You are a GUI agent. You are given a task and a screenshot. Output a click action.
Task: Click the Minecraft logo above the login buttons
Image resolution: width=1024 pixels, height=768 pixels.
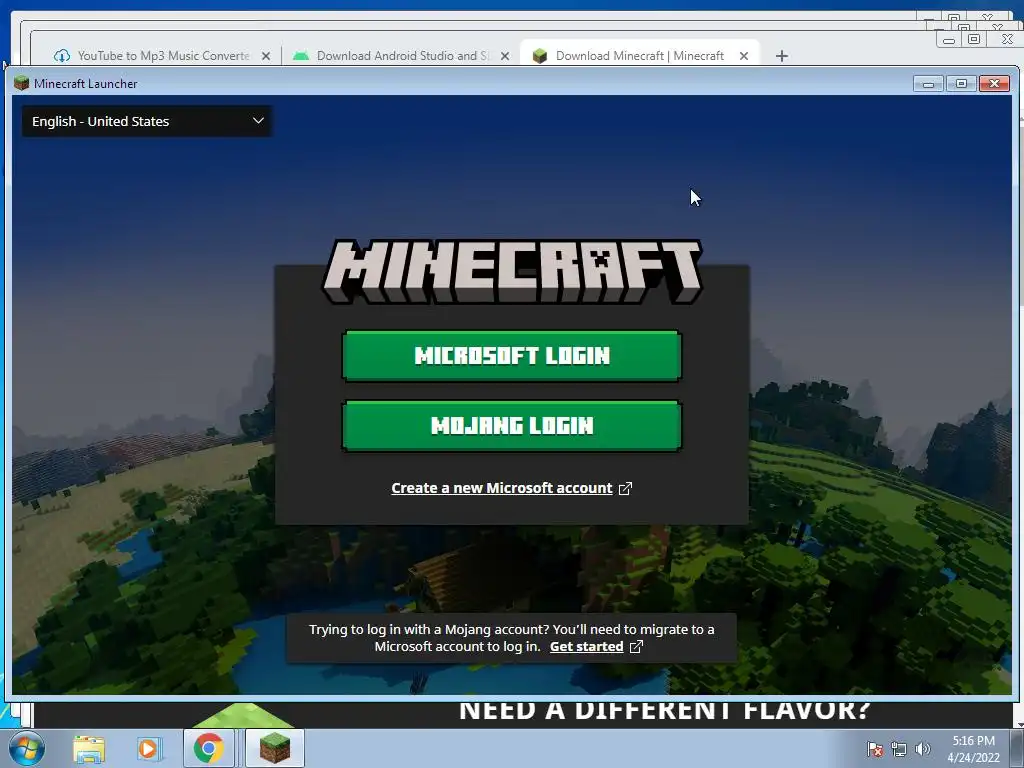click(x=512, y=272)
